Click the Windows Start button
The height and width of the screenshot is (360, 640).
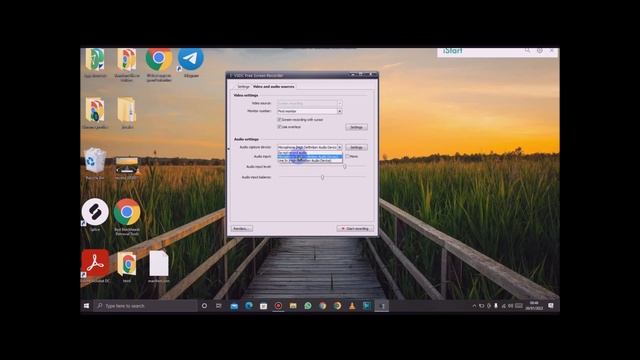pos(87,306)
